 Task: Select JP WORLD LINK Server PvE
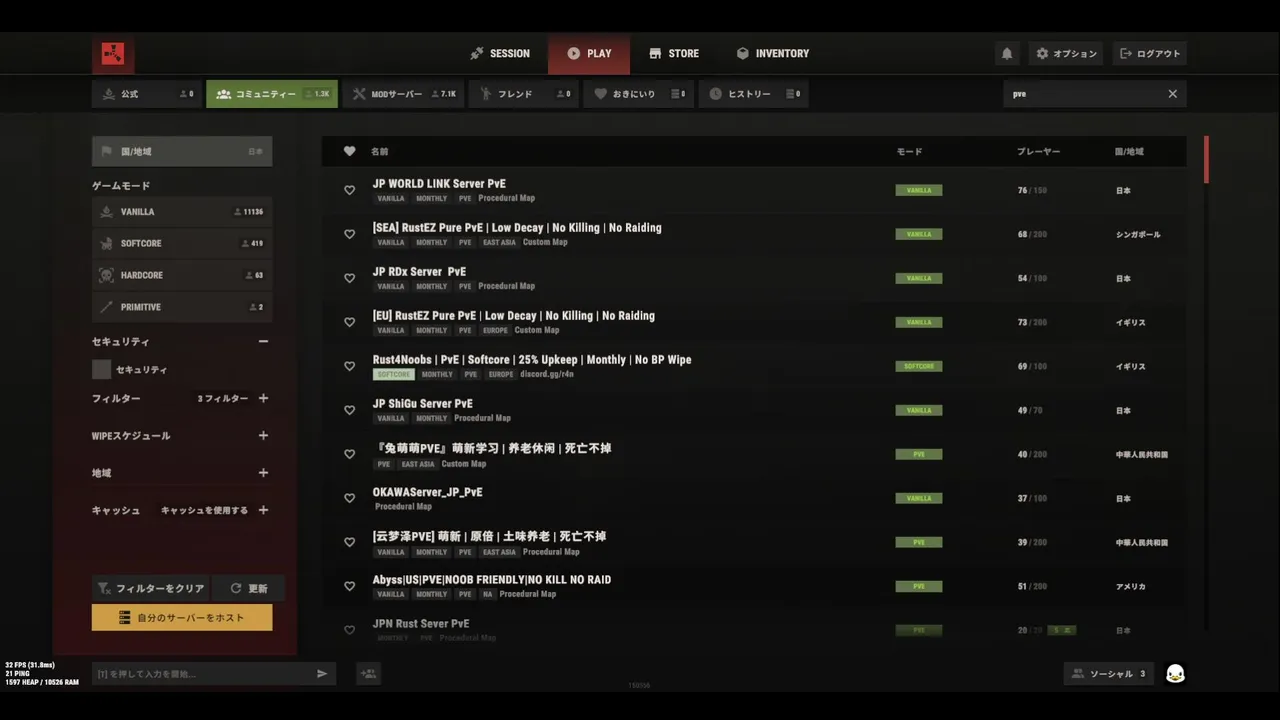(x=754, y=190)
